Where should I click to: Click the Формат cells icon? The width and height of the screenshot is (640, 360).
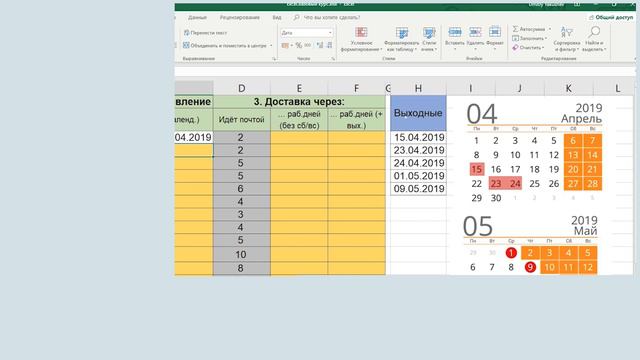pos(495,32)
